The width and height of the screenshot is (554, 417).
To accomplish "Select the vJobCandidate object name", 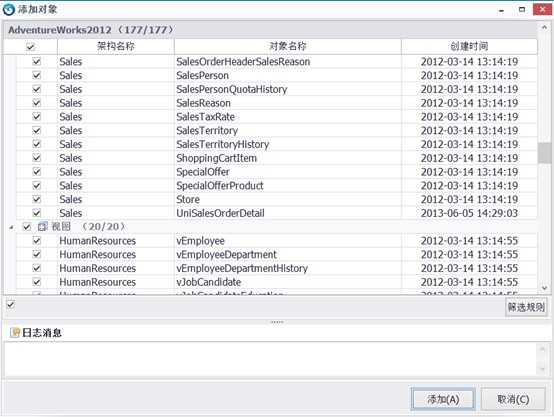I will click(208, 282).
